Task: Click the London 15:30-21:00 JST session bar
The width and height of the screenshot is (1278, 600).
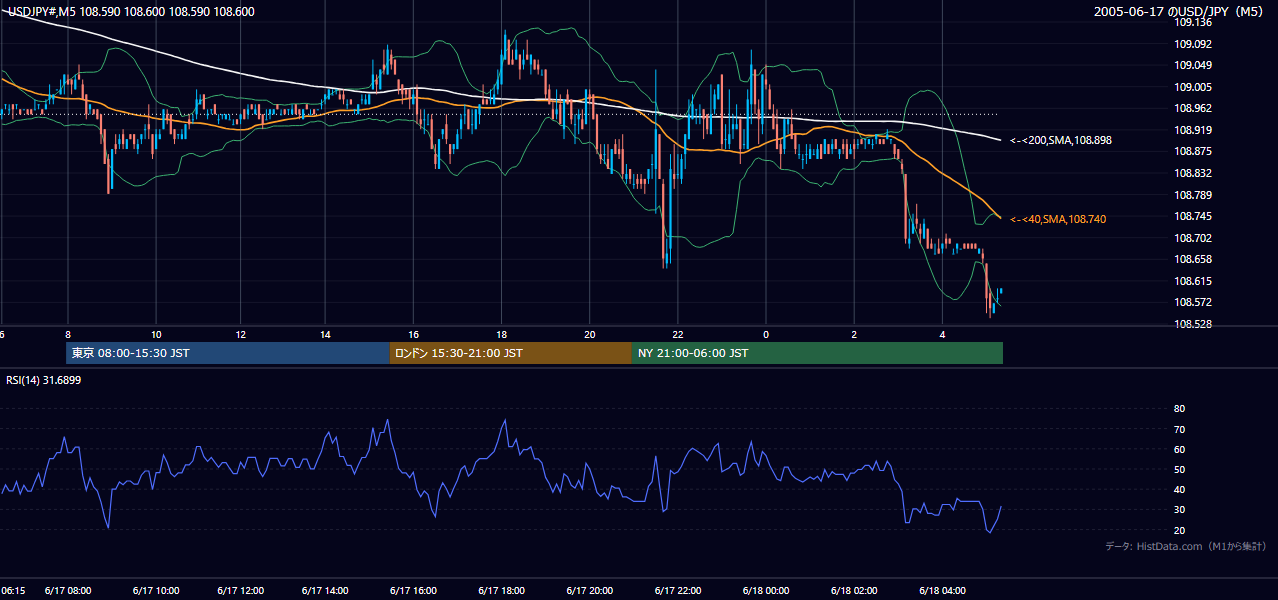Action: tap(511, 353)
